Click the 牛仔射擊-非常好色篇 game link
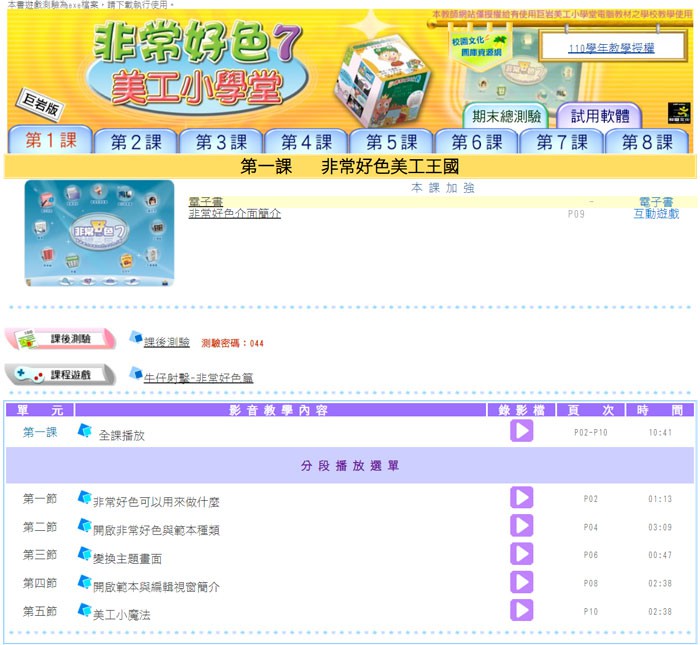This screenshot has height=645, width=700. click(198, 379)
